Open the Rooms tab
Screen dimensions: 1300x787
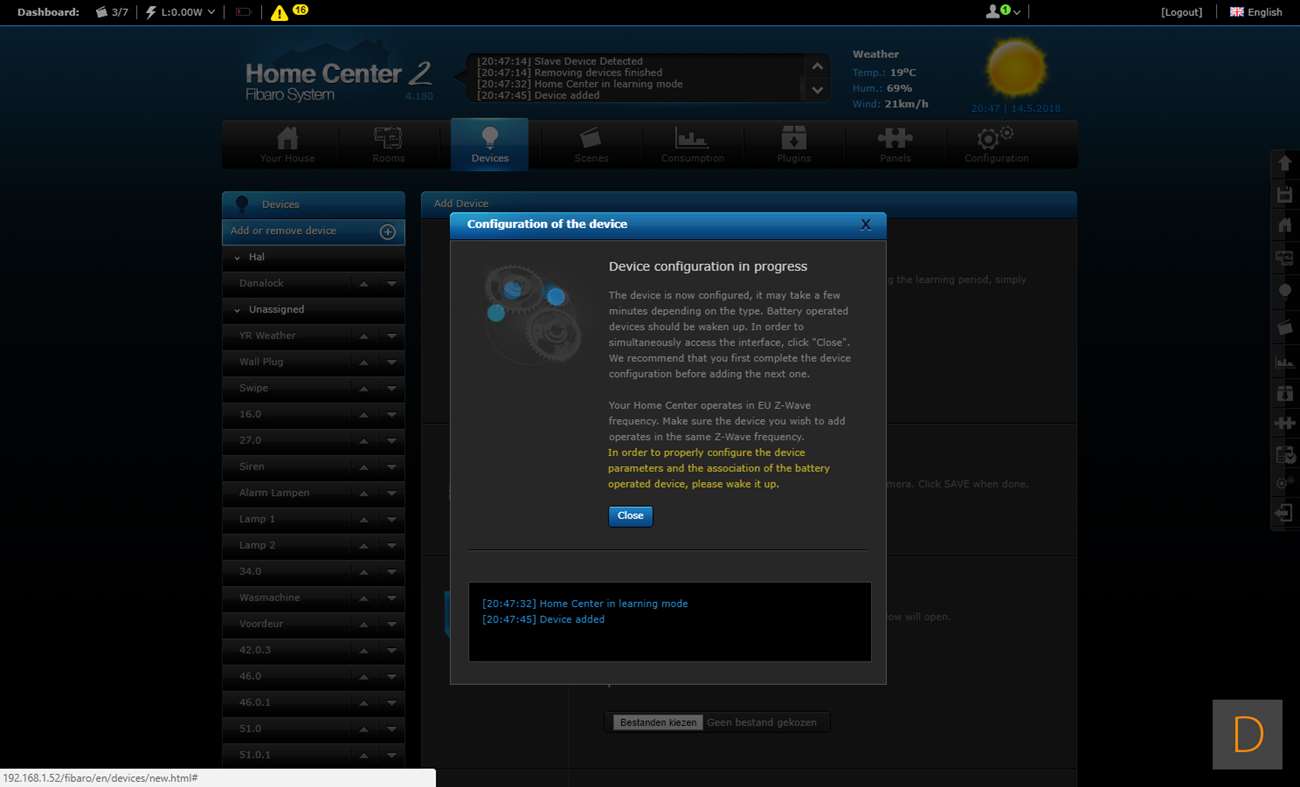(388, 145)
